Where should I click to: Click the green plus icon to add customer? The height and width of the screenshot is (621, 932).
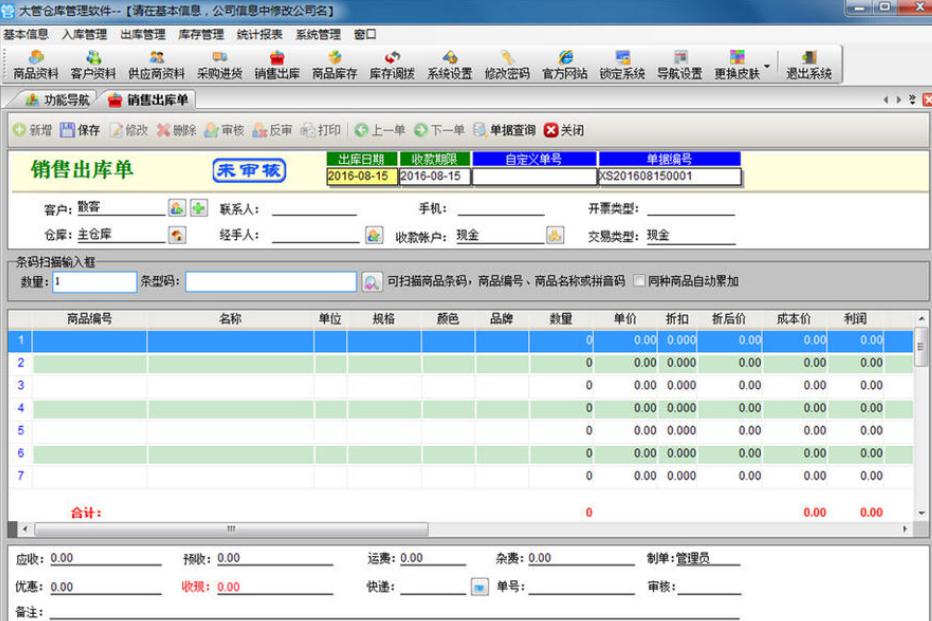(199, 209)
